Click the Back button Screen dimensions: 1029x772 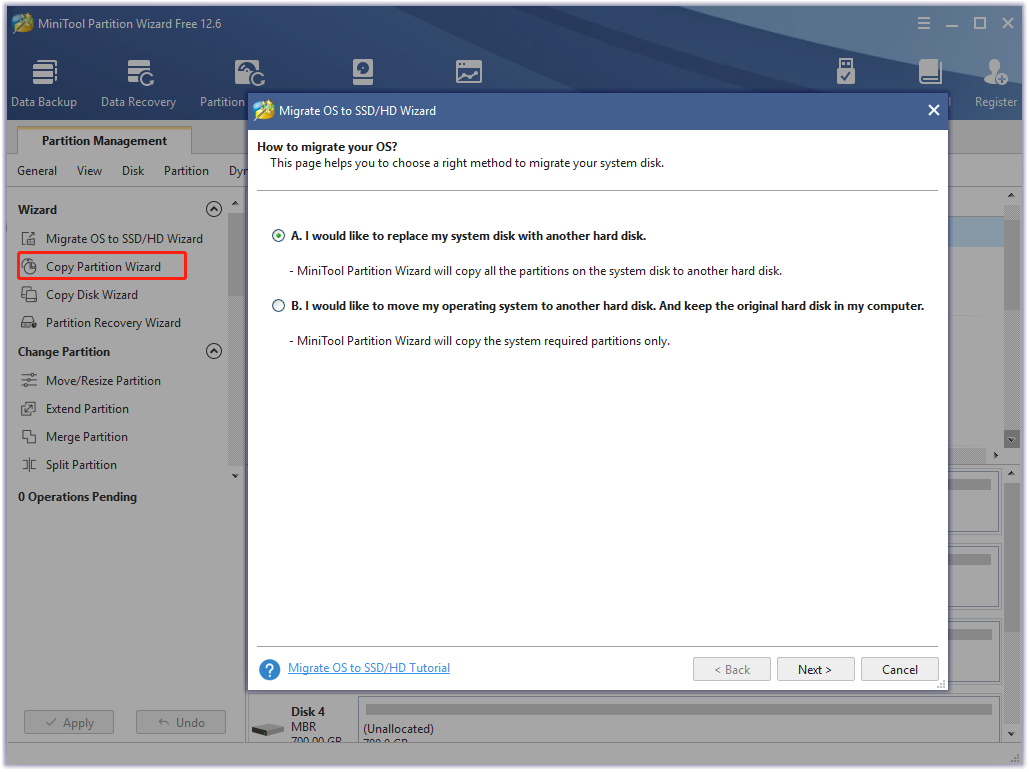(732, 670)
